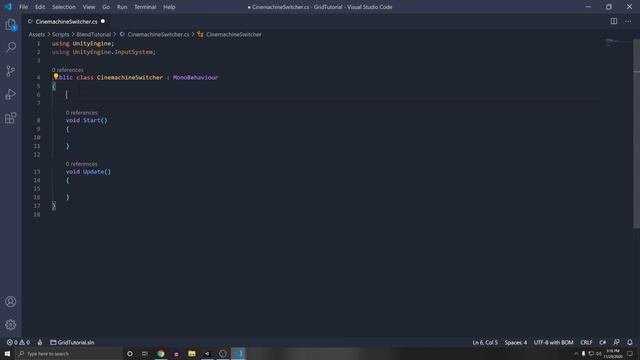The width and height of the screenshot is (640, 360).
Task: Click Ln 6, Col 5 in status bar
Action: [485, 342]
